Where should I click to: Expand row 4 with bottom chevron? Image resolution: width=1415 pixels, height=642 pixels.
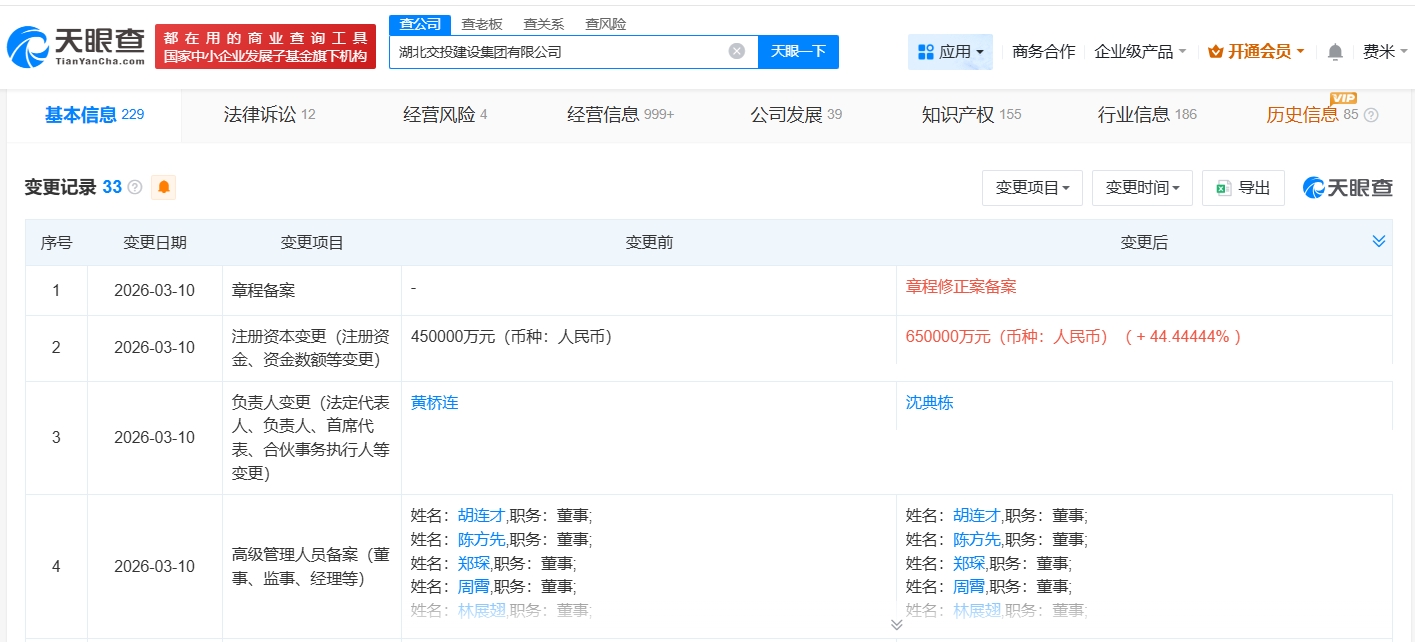(x=896, y=624)
